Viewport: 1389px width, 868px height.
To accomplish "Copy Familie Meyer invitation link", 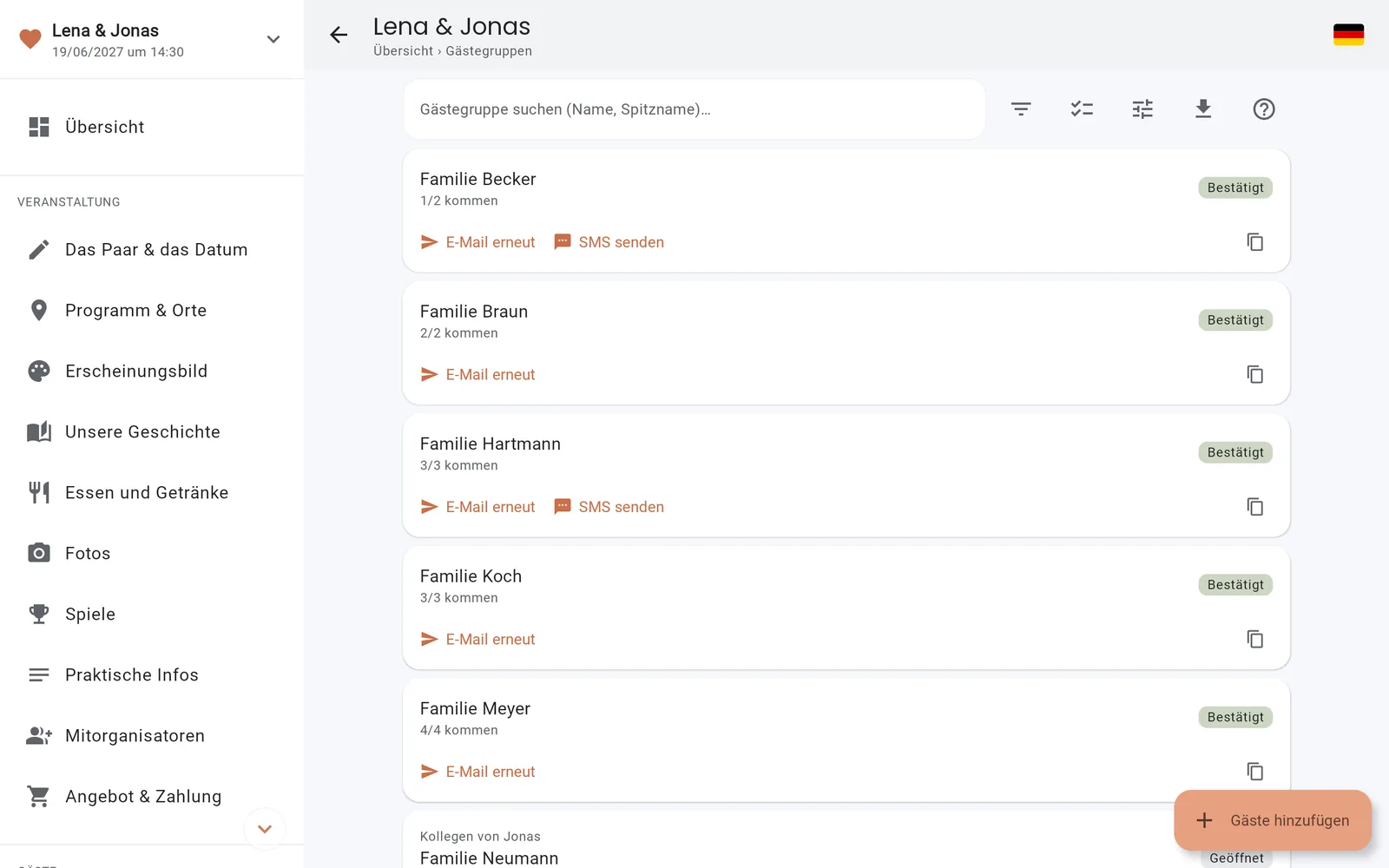I will pos(1255,772).
